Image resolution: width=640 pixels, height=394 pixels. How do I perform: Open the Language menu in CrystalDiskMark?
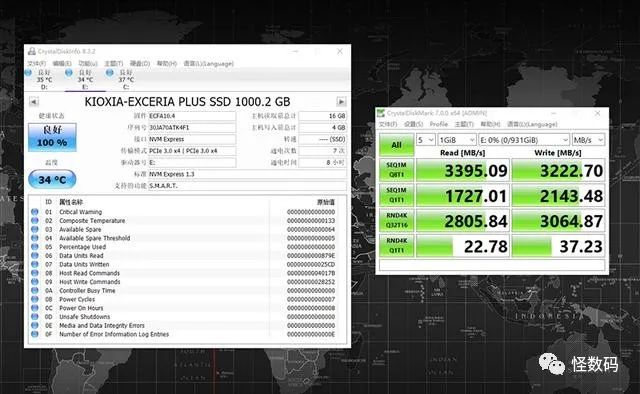tap(532, 124)
